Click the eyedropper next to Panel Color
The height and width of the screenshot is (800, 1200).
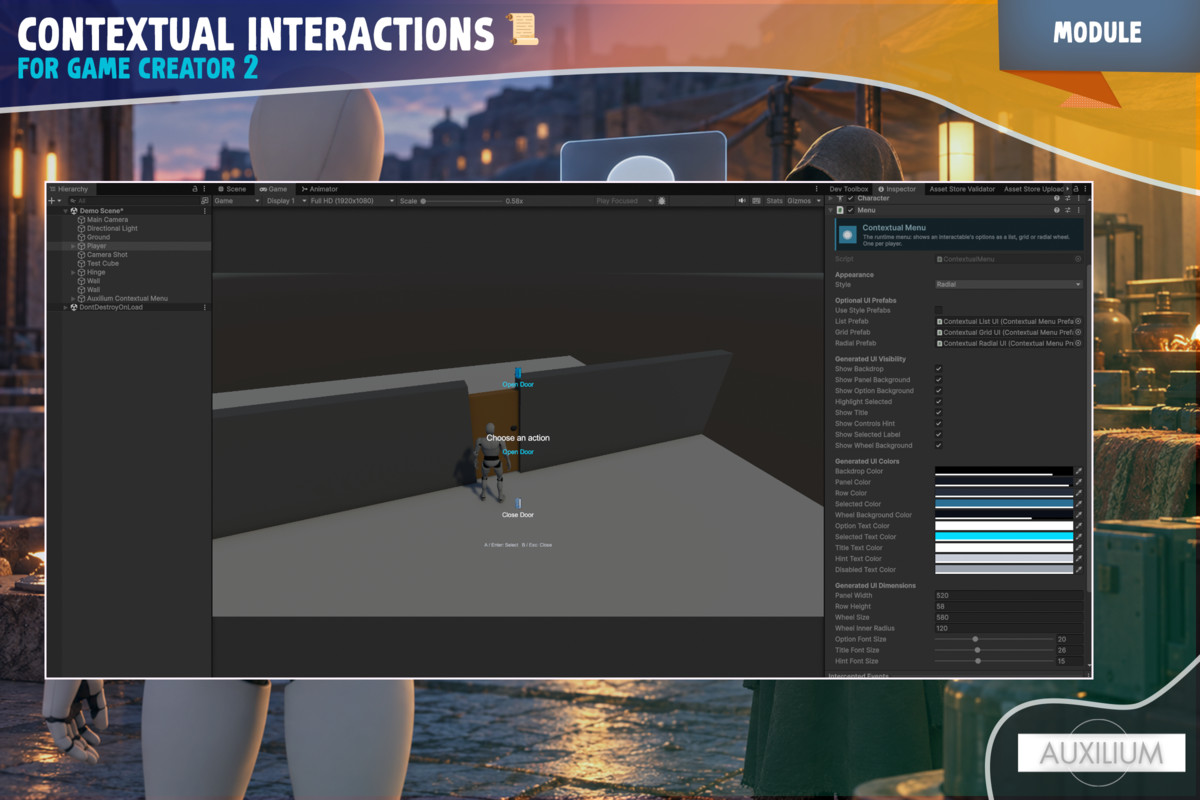pos(1079,482)
